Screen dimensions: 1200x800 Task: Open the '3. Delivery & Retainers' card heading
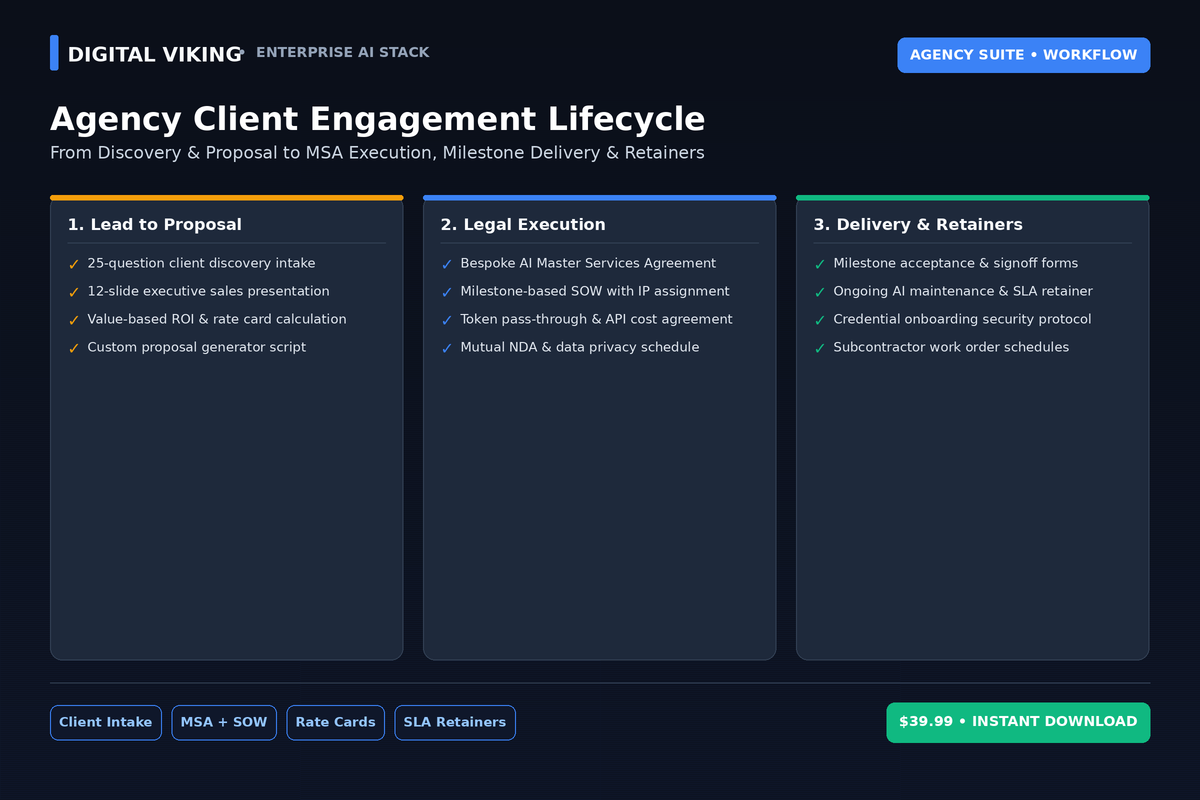coord(918,225)
